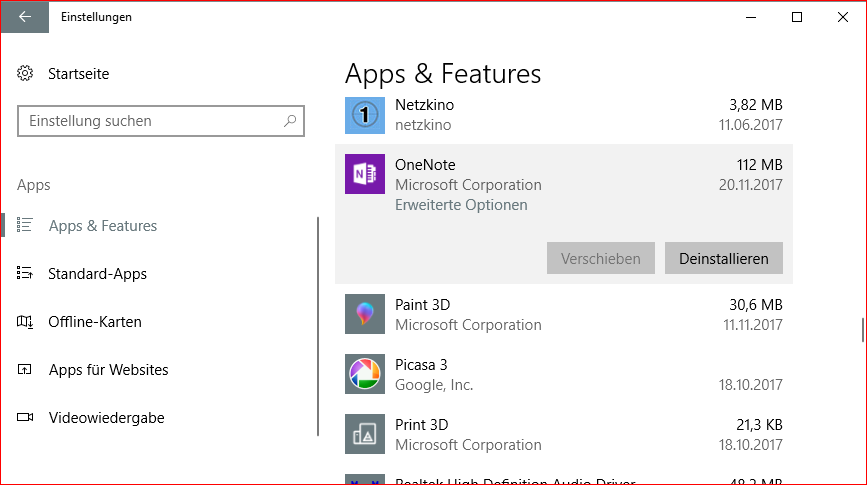Click the Netzkino app icon

365,115
